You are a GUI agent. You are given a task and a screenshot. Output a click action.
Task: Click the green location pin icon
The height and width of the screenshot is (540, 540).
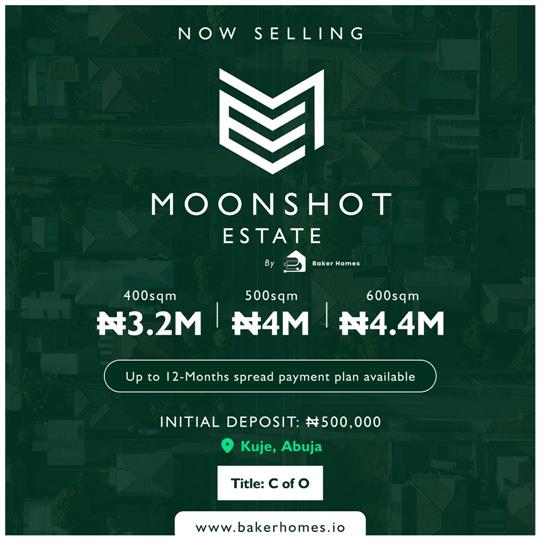pyautogui.click(x=227, y=446)
